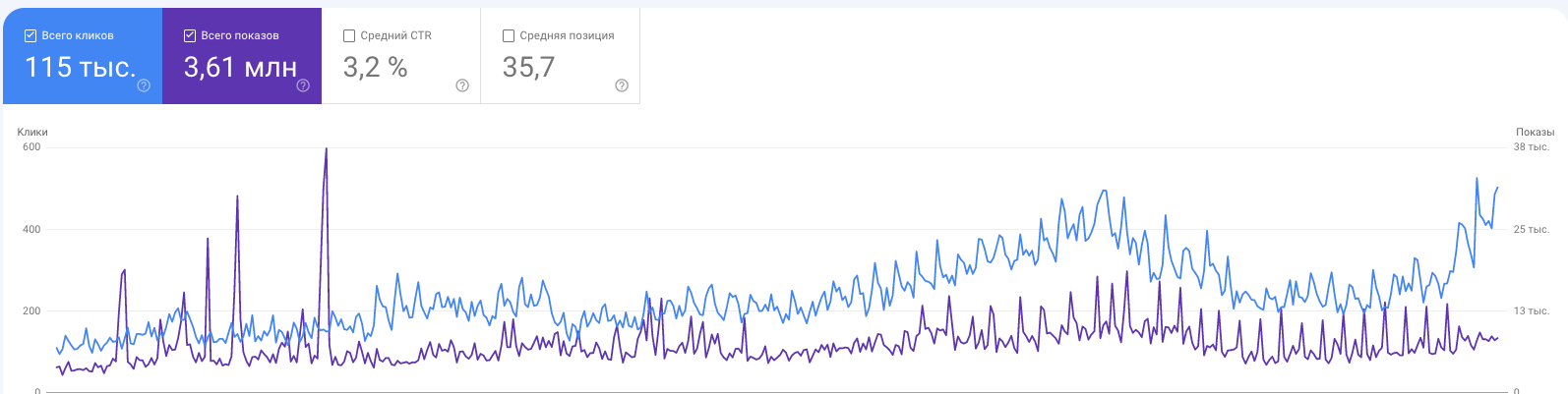
Task: Click the Показы axis title
Action: tap(1535, 132)
